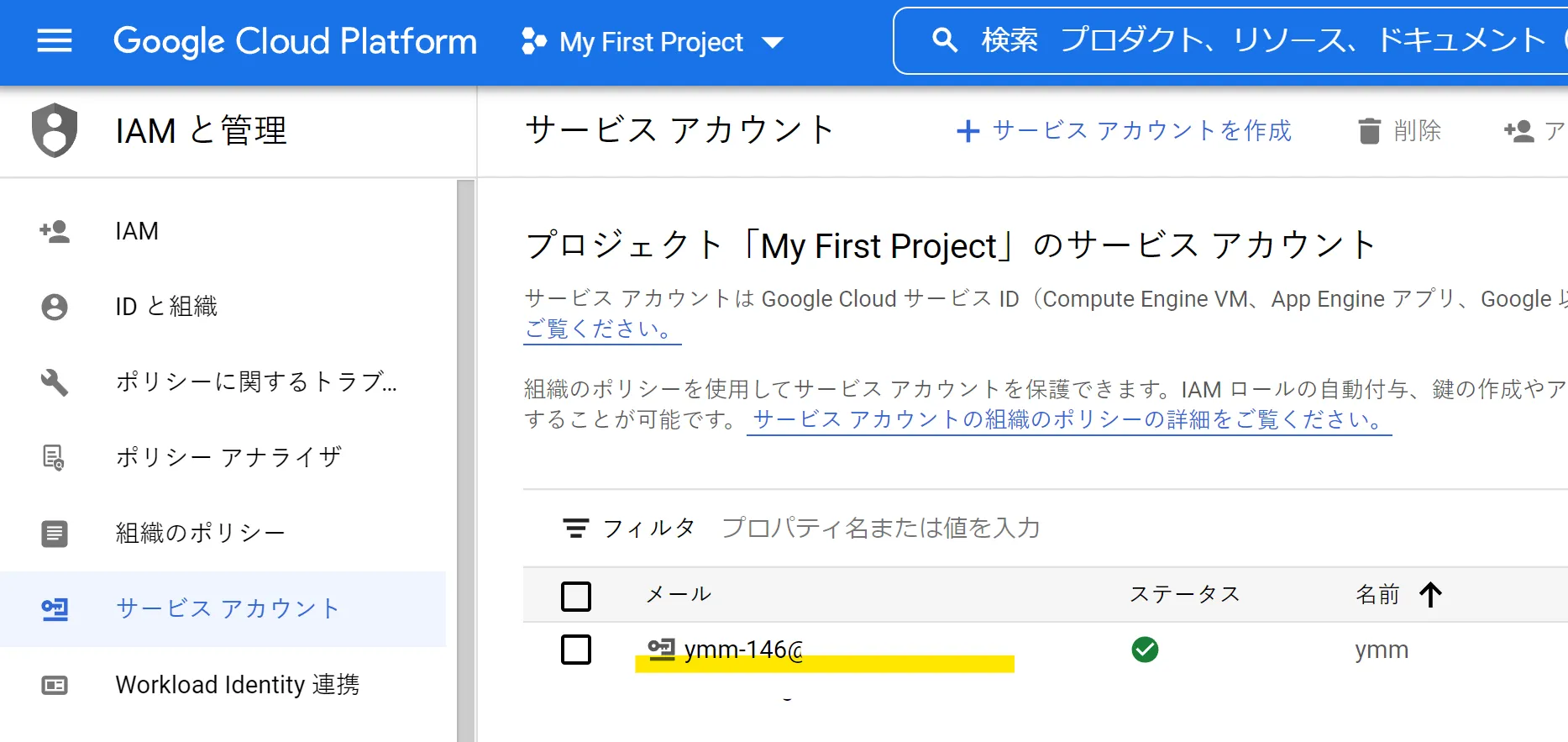Click the IAM と管理 shield icon
The width and height of the screenshot is (1568, 742).
[55, 130]
